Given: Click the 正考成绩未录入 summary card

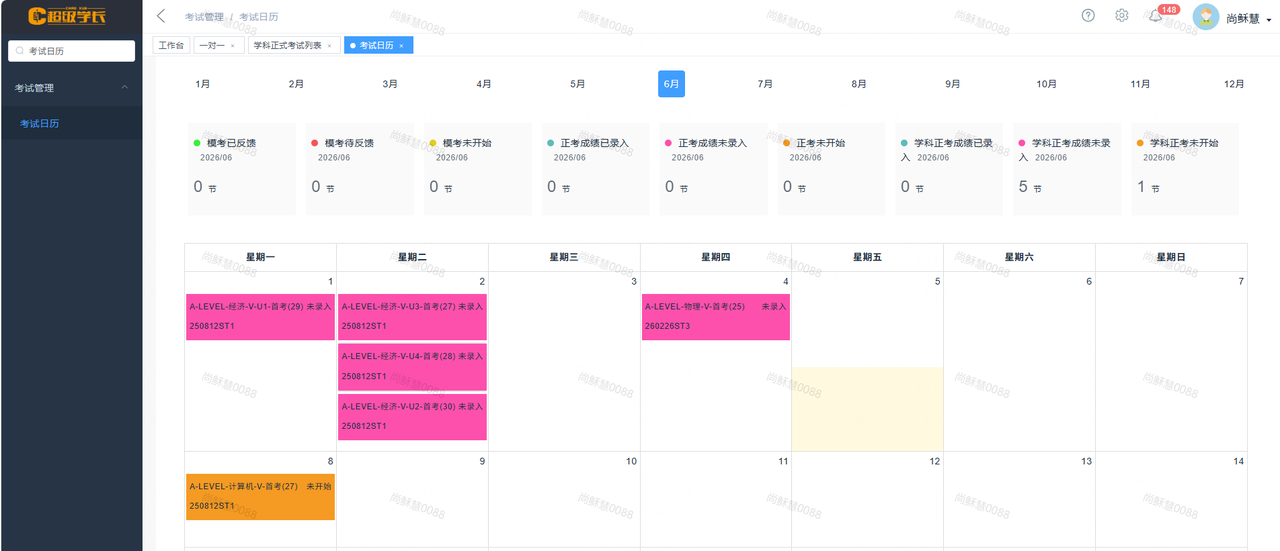Looking at the screenshot, I should point(714,169).
